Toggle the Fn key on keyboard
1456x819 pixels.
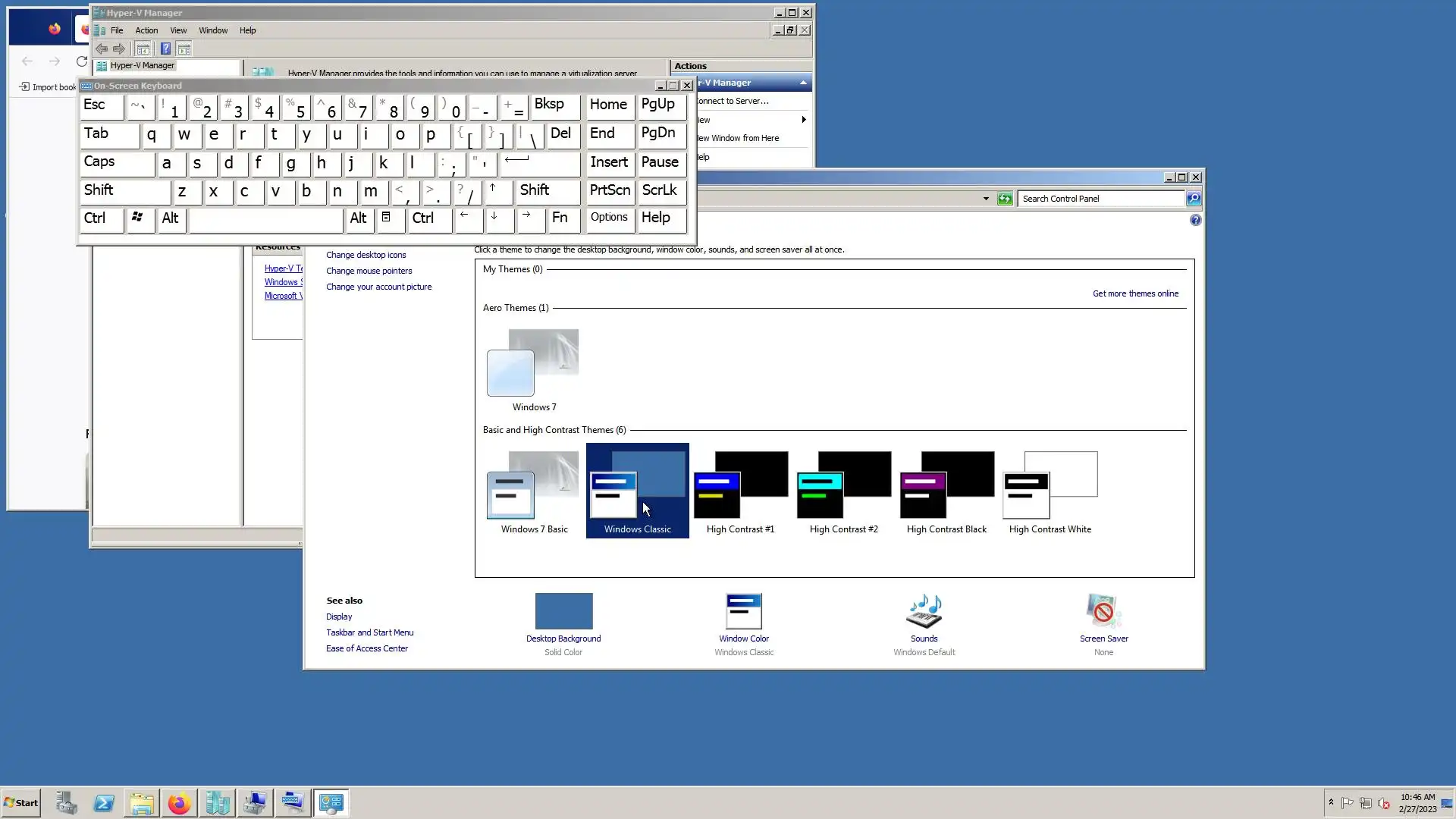(x=563, y=218)
